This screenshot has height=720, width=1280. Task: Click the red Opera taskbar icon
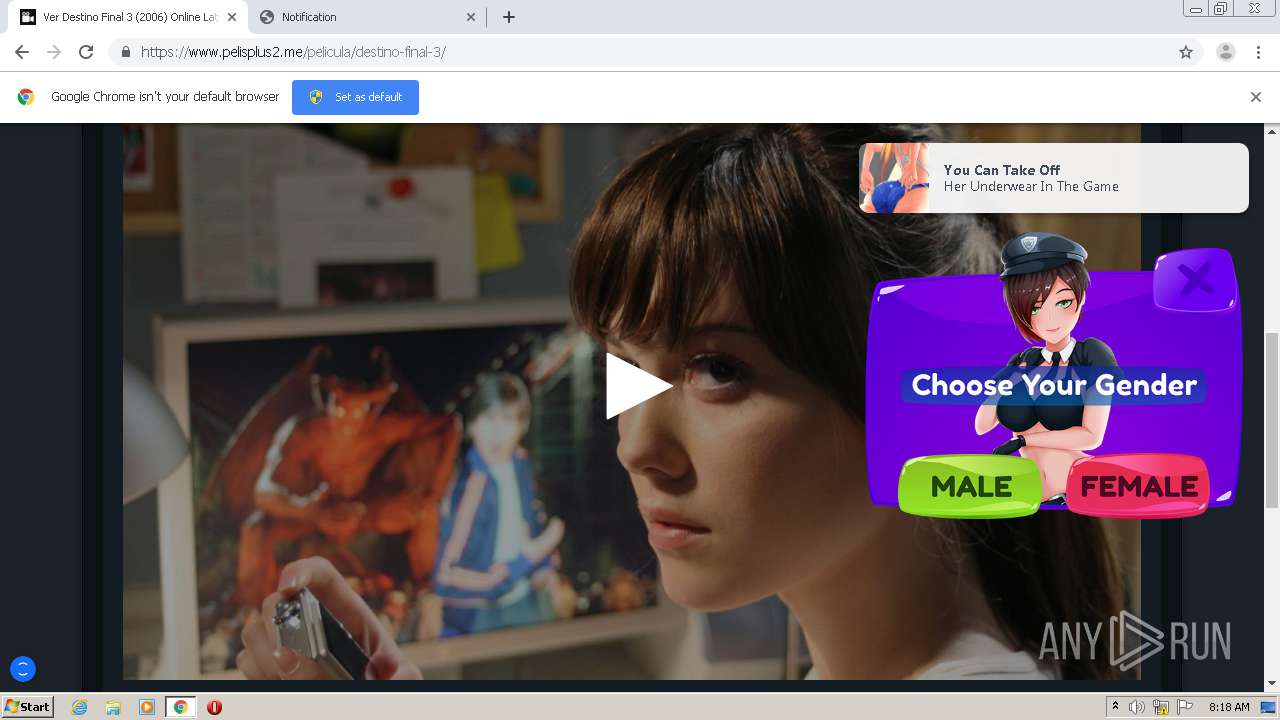click(214, 707)
